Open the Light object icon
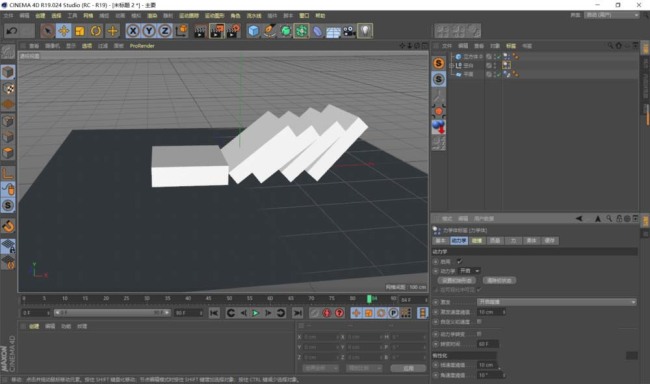The image size is (650, 384). point(365,31)
